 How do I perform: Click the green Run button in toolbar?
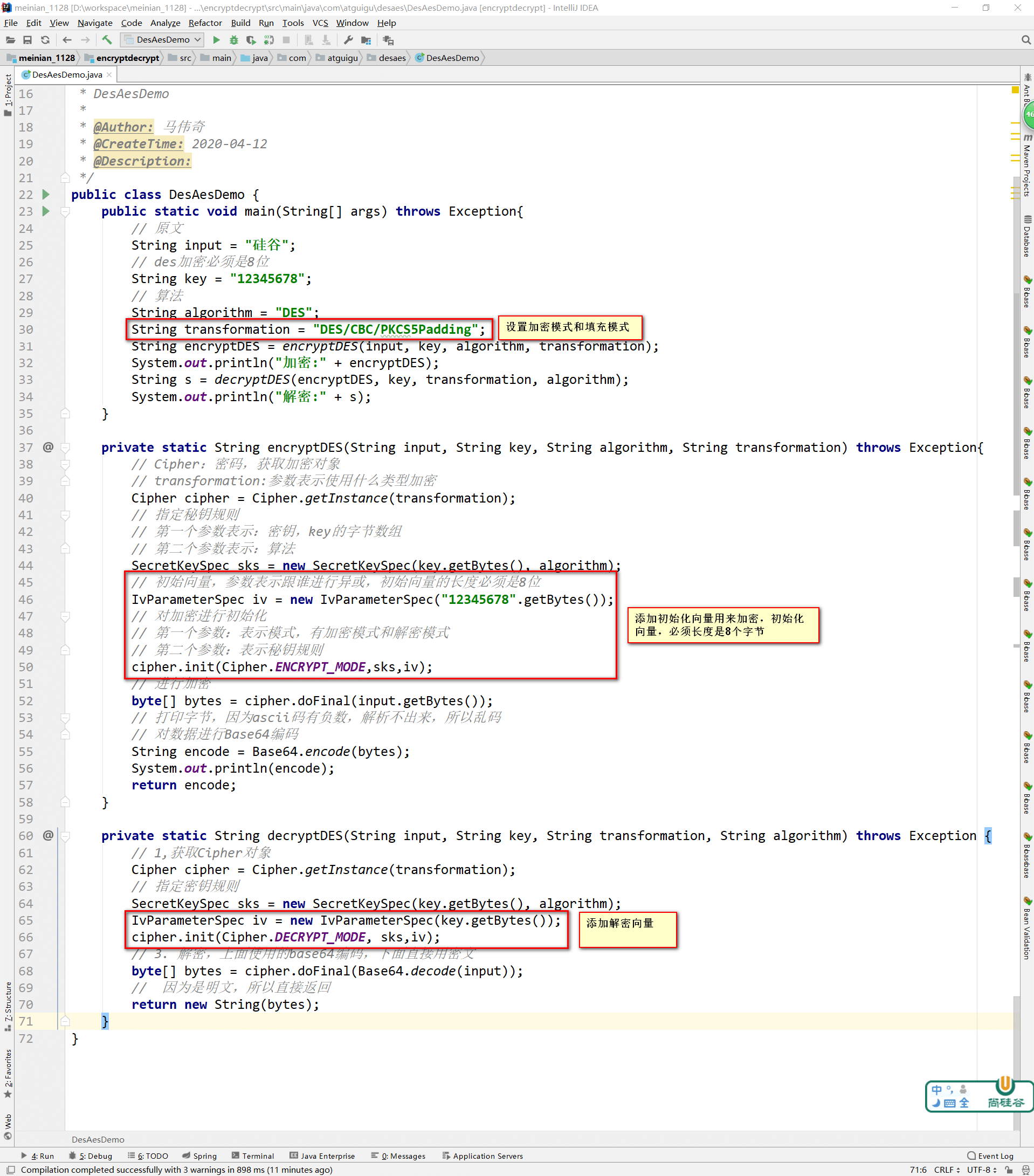tap(216, 40)
